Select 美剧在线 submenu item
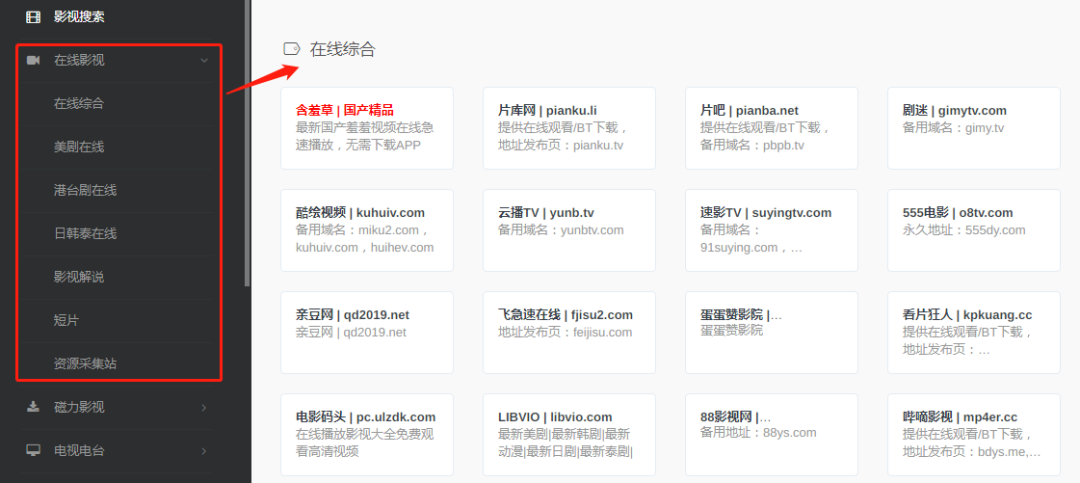This screenshot has width=1080, height=483. click(79, 147)
